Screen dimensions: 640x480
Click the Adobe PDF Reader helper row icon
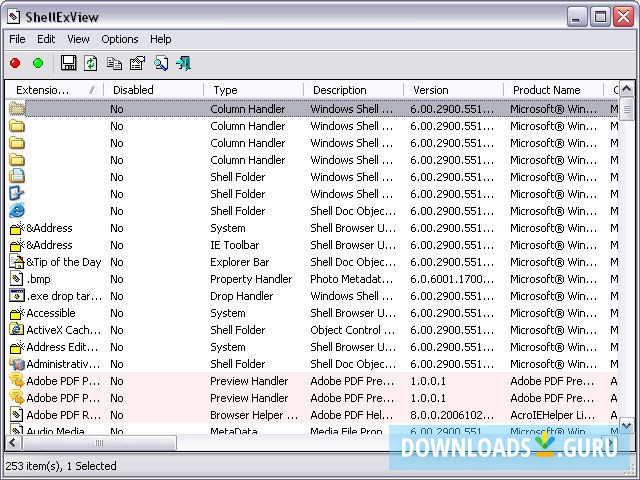tap(17, 415)
